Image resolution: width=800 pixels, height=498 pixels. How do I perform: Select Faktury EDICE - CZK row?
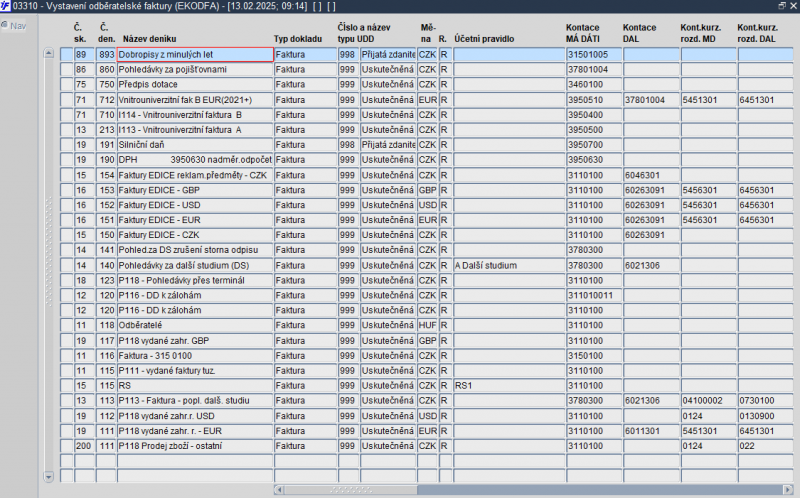[195, 235]
